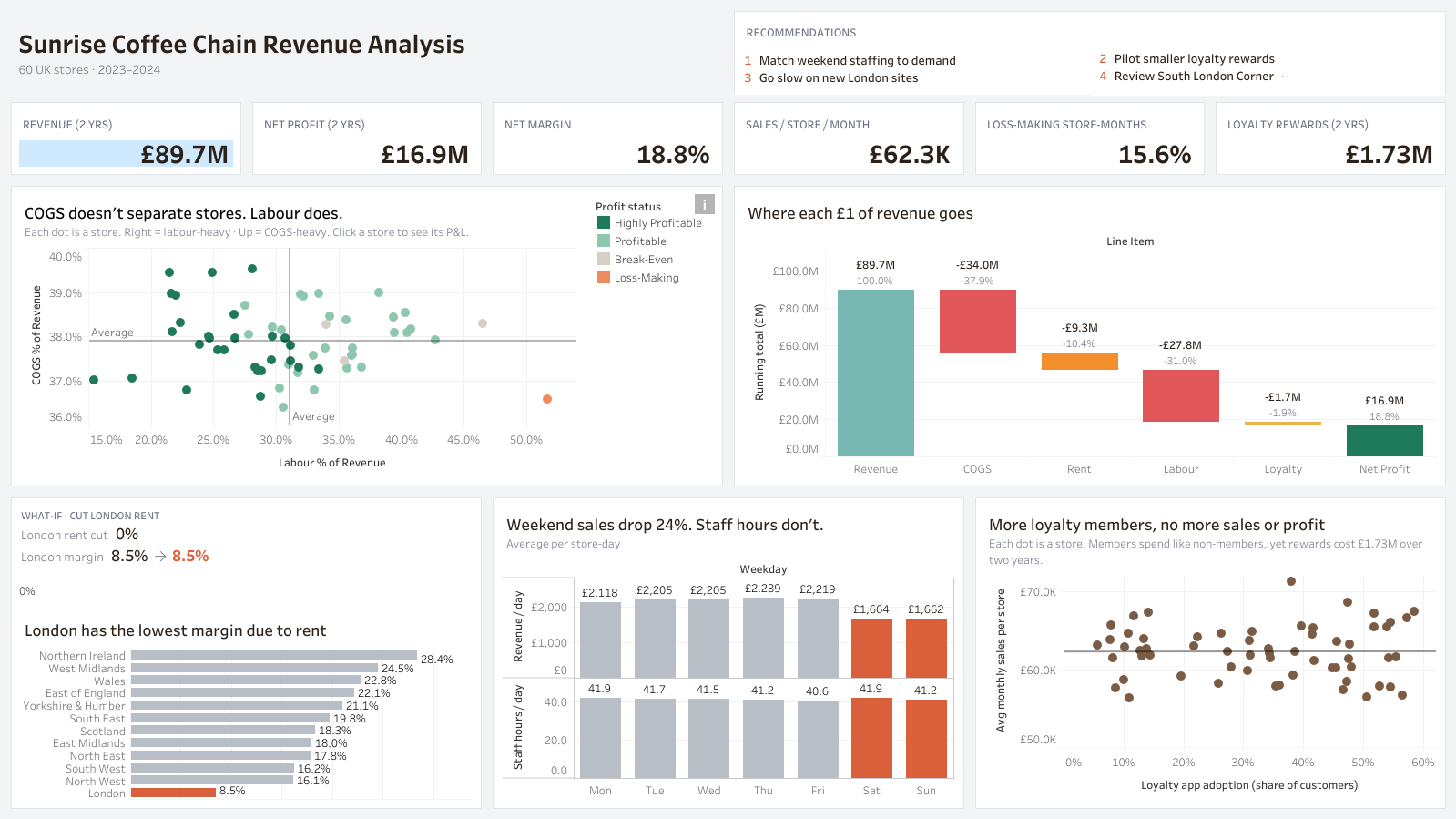Select the teal Revenue waterfall bar
Screen dimensions: 1456x819
click(x=876, y=373)
